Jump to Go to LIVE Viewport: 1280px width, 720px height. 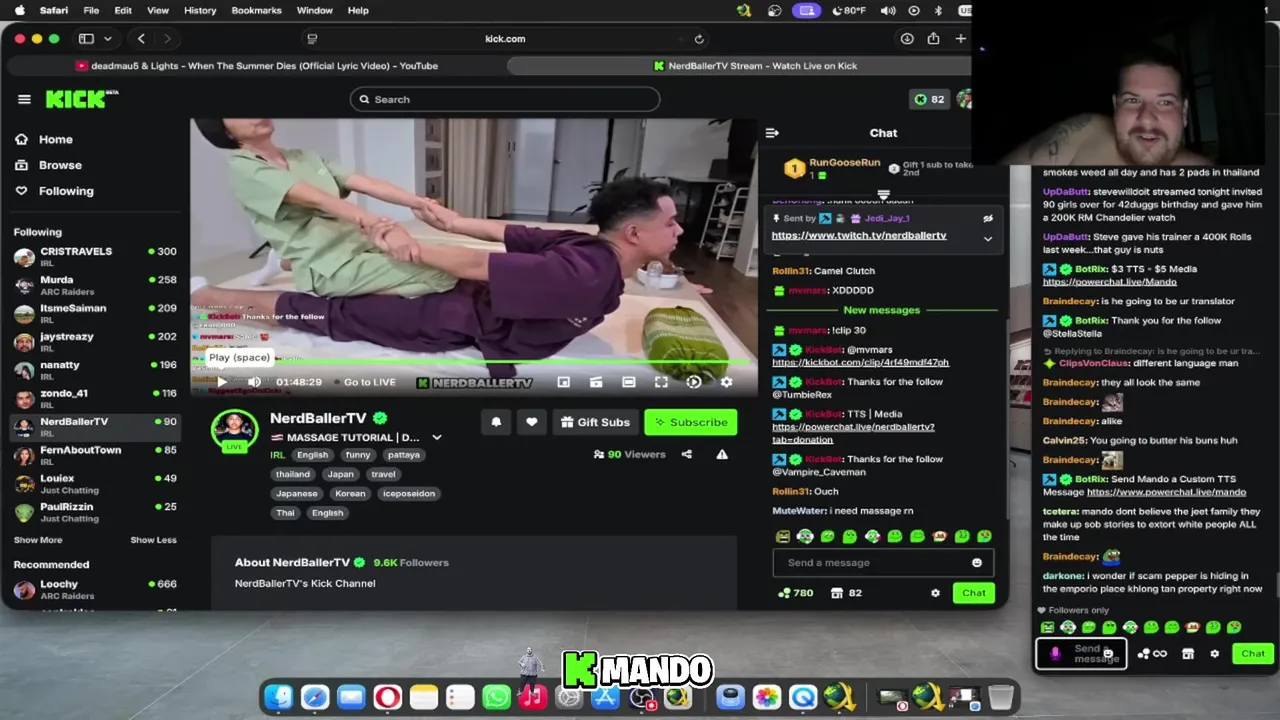[369, 382]
